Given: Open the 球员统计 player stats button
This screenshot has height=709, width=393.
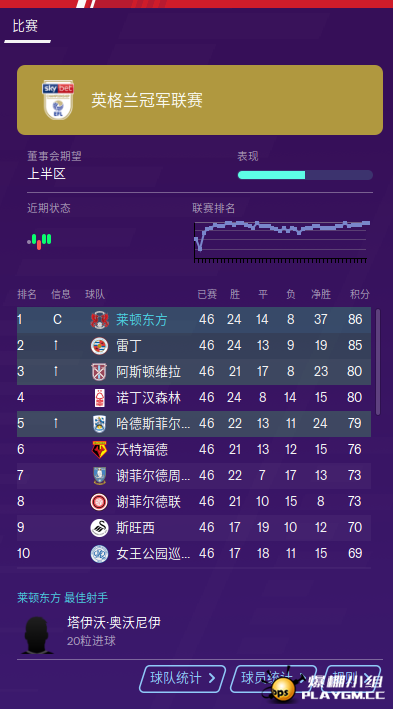Looking at the screenshot, I should [x=273, y=679].
